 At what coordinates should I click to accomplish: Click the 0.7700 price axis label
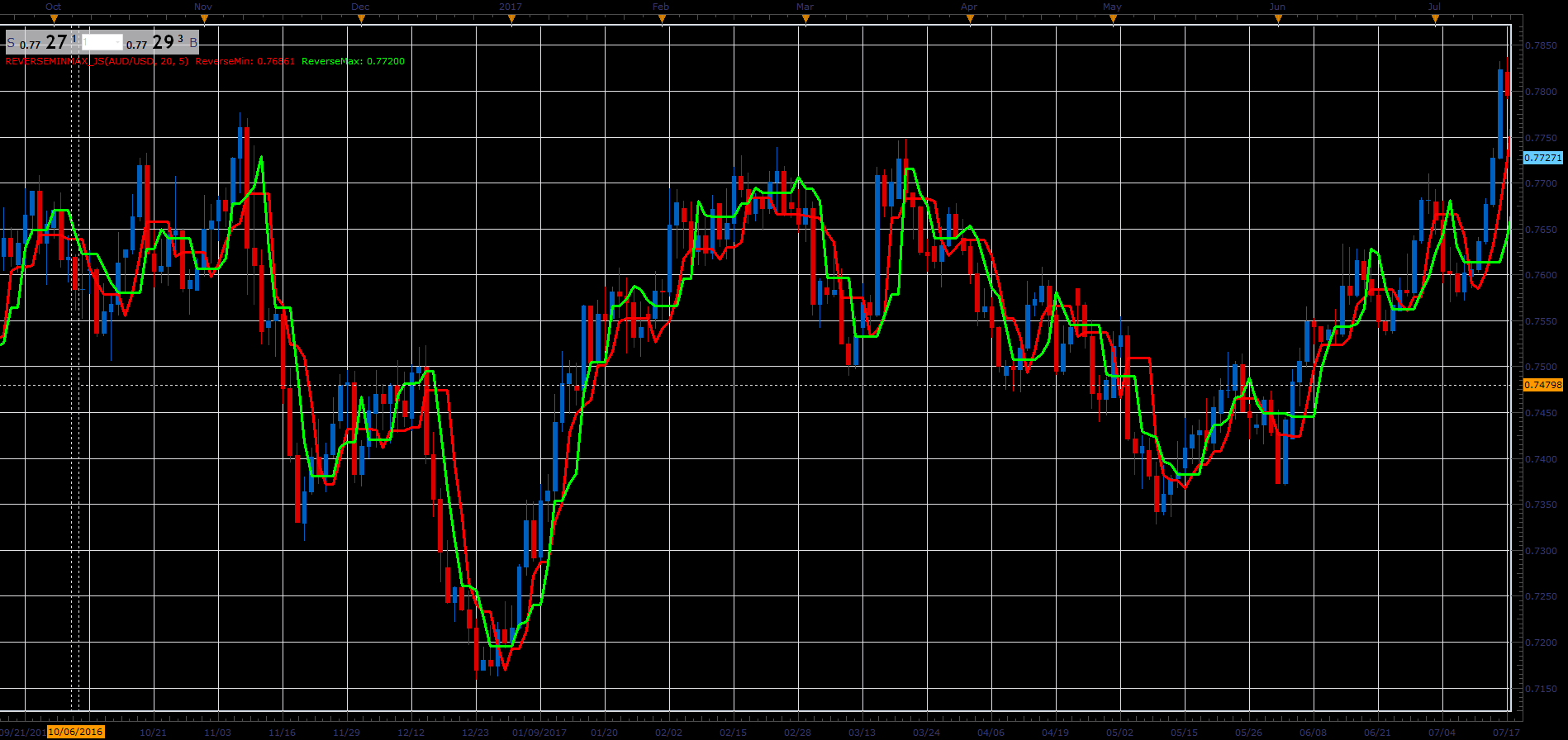pos(1542,183)
